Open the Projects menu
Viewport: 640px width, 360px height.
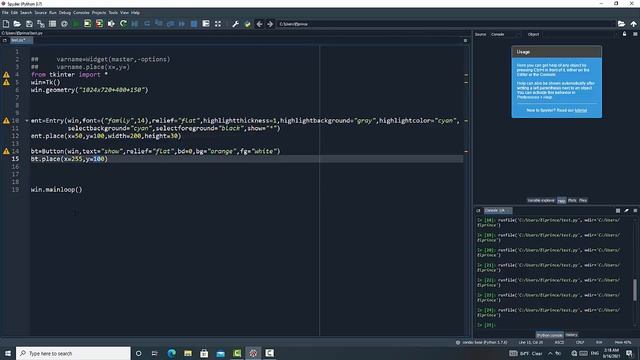99,13
